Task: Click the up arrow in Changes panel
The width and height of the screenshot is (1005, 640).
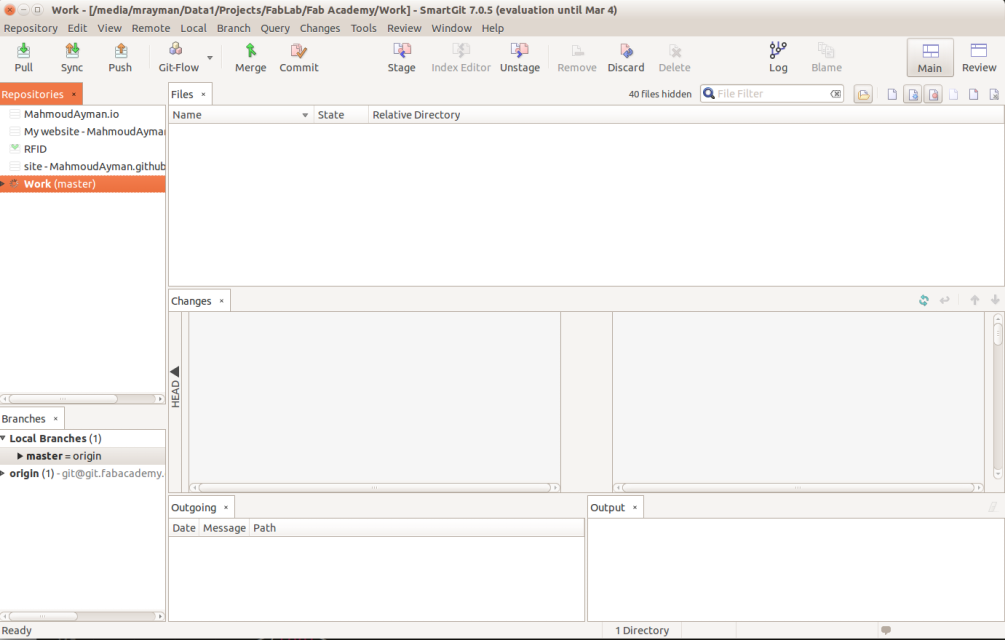Action: [x=974, y=300]
